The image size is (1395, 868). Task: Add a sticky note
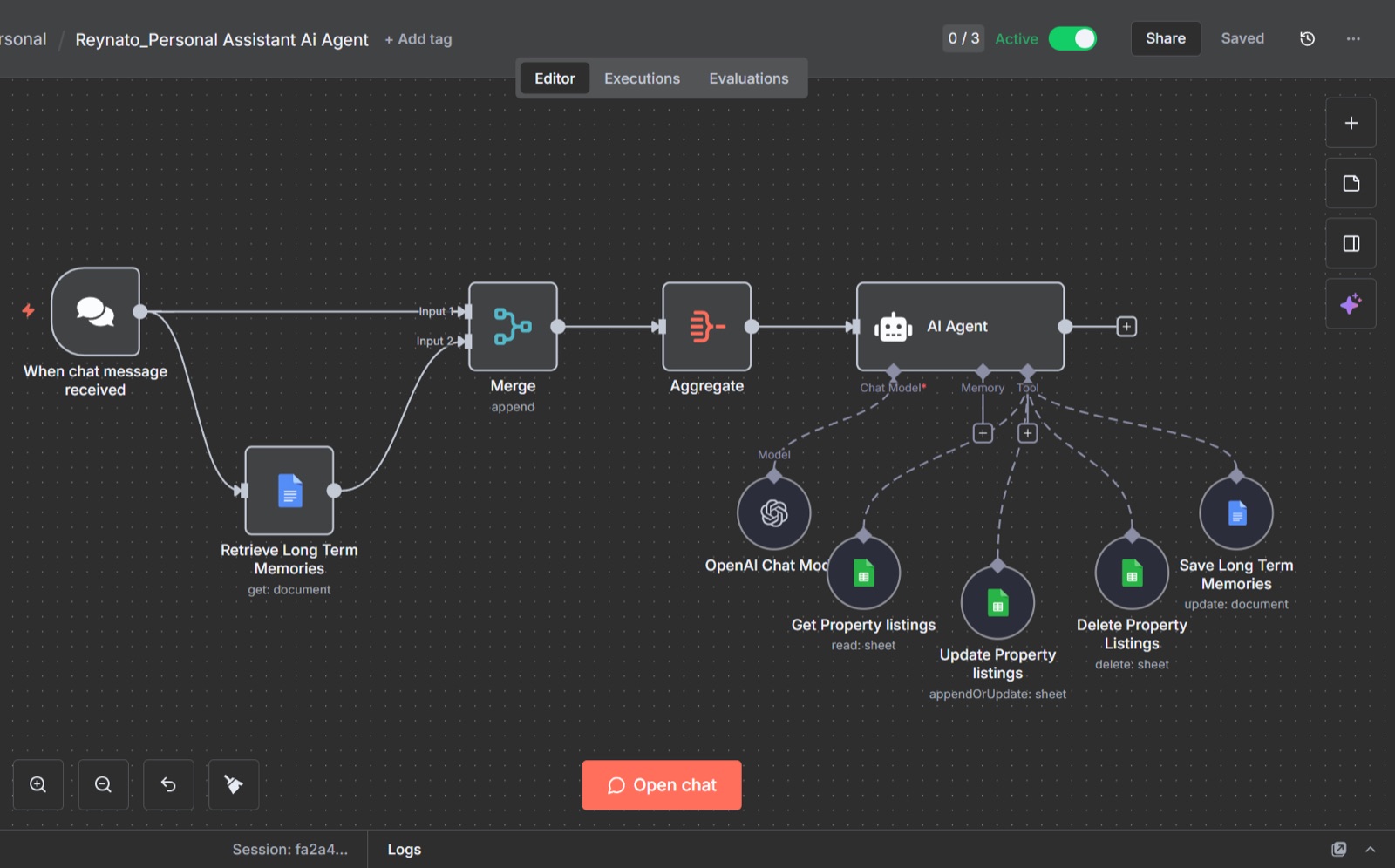coord(1351,183)
